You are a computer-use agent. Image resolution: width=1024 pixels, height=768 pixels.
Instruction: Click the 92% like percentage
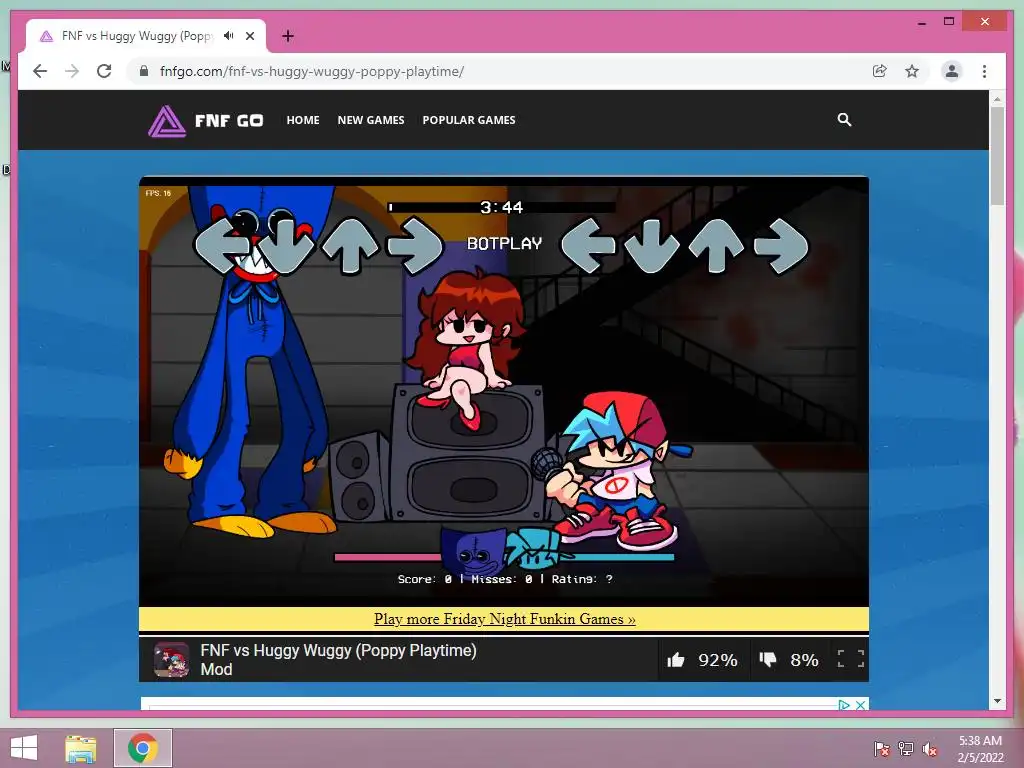point(718,660)
